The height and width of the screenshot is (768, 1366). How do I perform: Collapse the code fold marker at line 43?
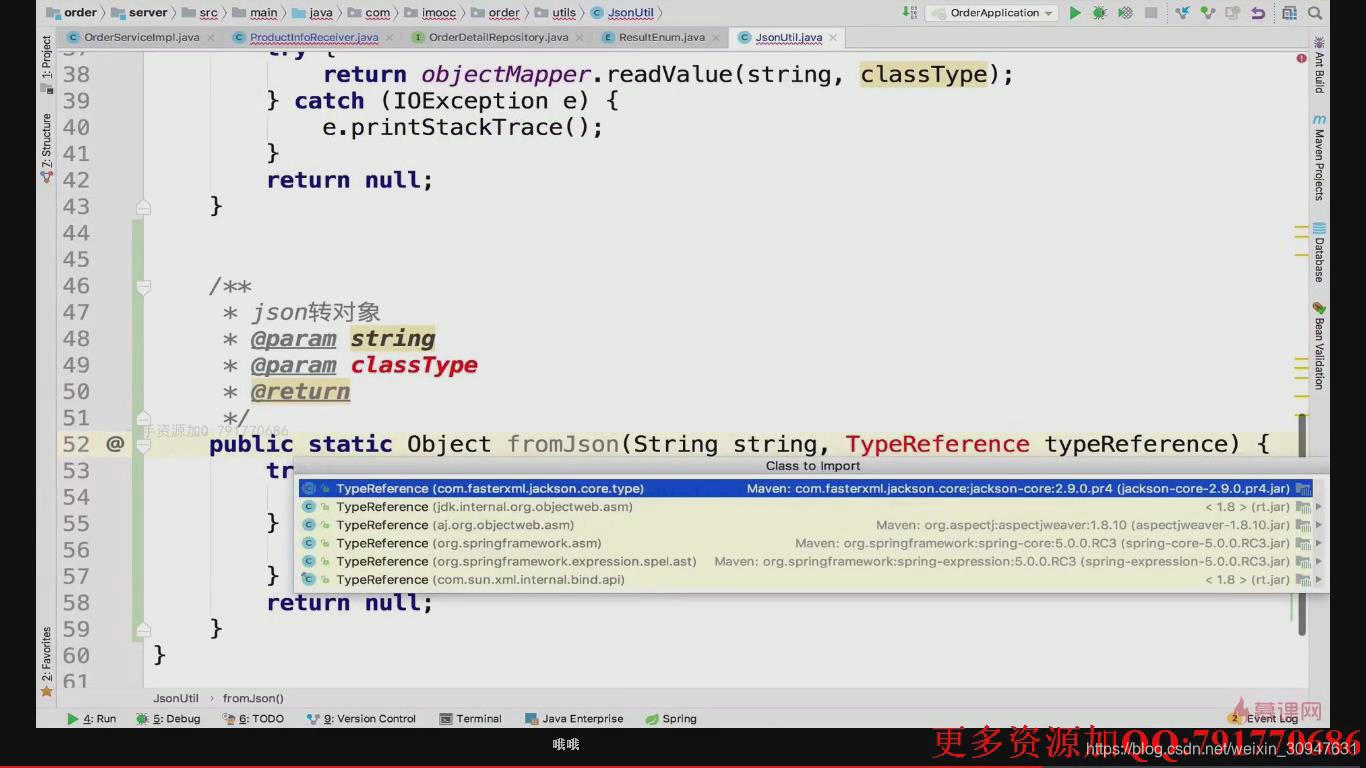click(x=143, y=206)
